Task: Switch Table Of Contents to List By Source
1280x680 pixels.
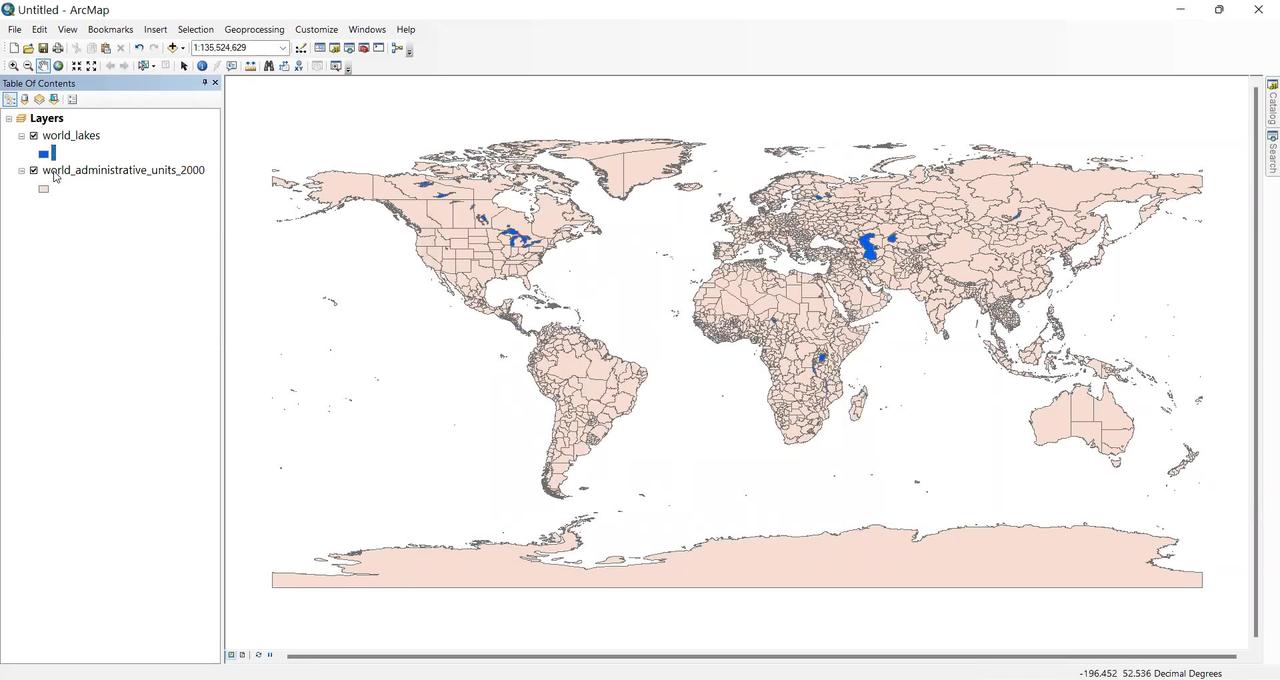Action: click(24, 99)
